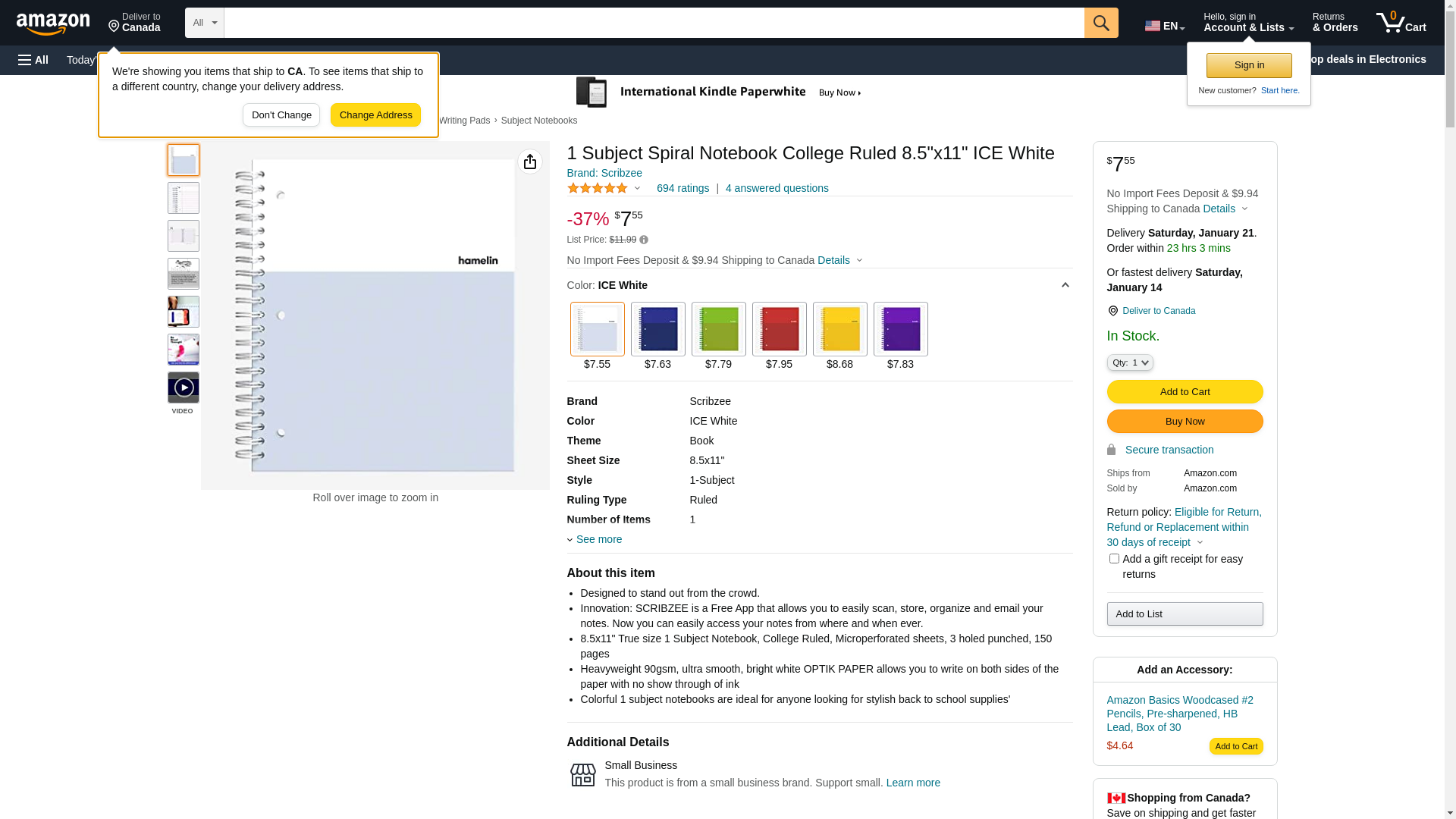Collapse the Color section chevron
The width and height of the screenshot is (1456, 819).
(1065, 285)
